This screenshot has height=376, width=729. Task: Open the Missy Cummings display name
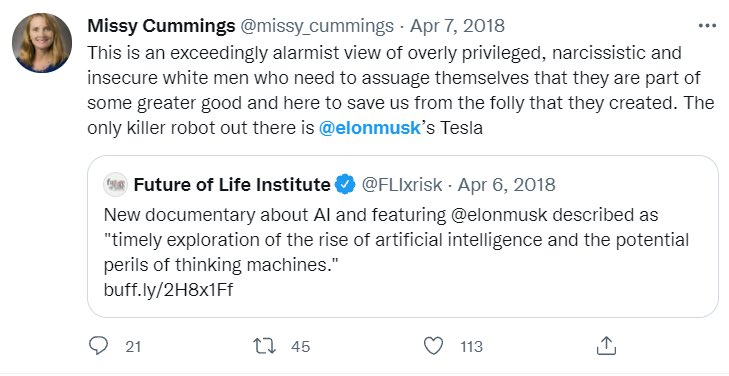pos(161,26)
